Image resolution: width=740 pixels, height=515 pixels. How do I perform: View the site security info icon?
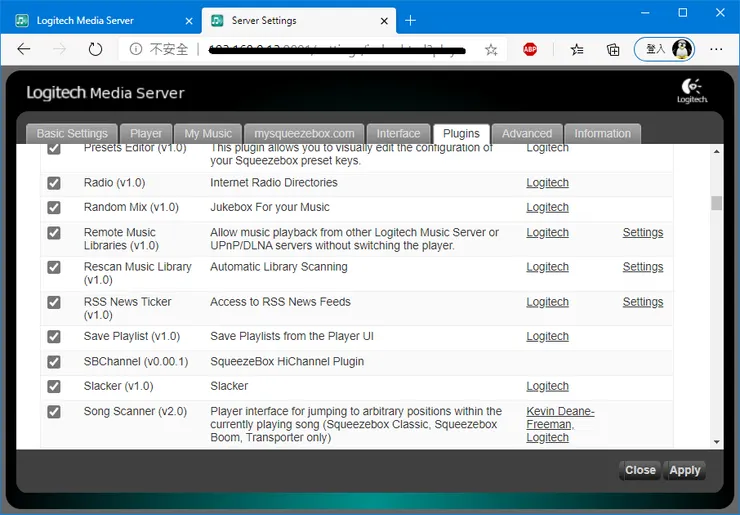136,49
